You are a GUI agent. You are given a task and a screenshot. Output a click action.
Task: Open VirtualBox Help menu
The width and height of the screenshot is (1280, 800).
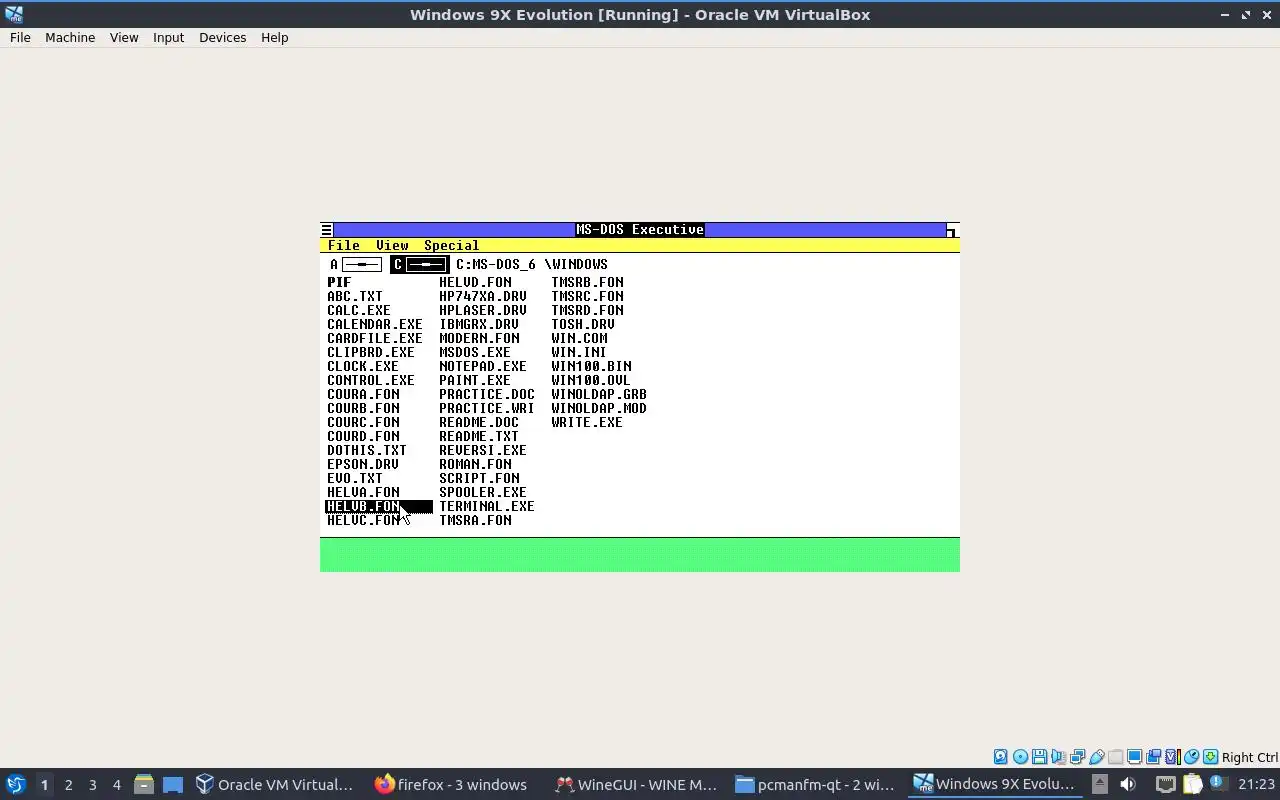click(x=274, y=37)
